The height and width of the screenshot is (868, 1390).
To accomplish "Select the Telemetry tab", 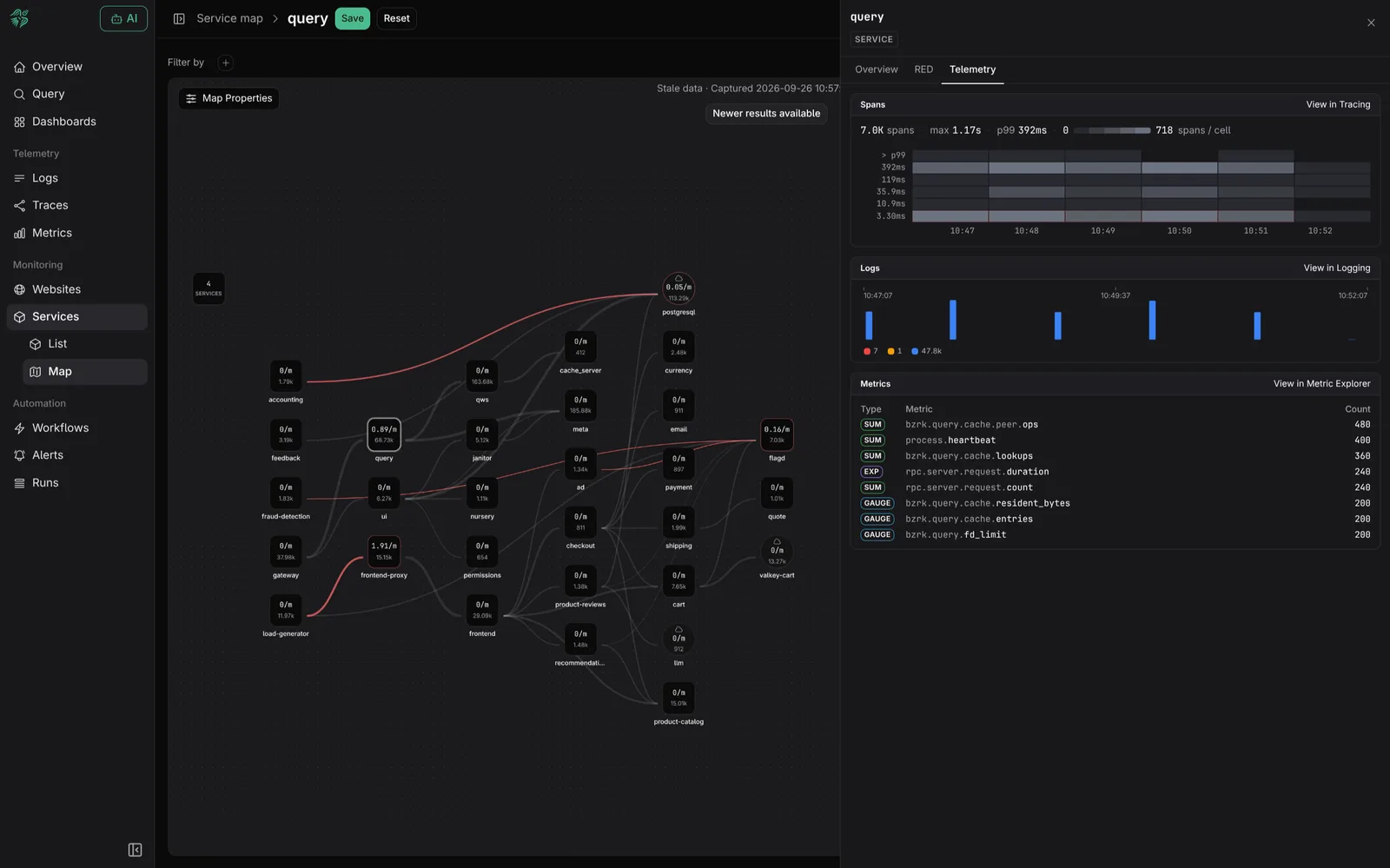I will pyautogui.click(x=972, y=70).
